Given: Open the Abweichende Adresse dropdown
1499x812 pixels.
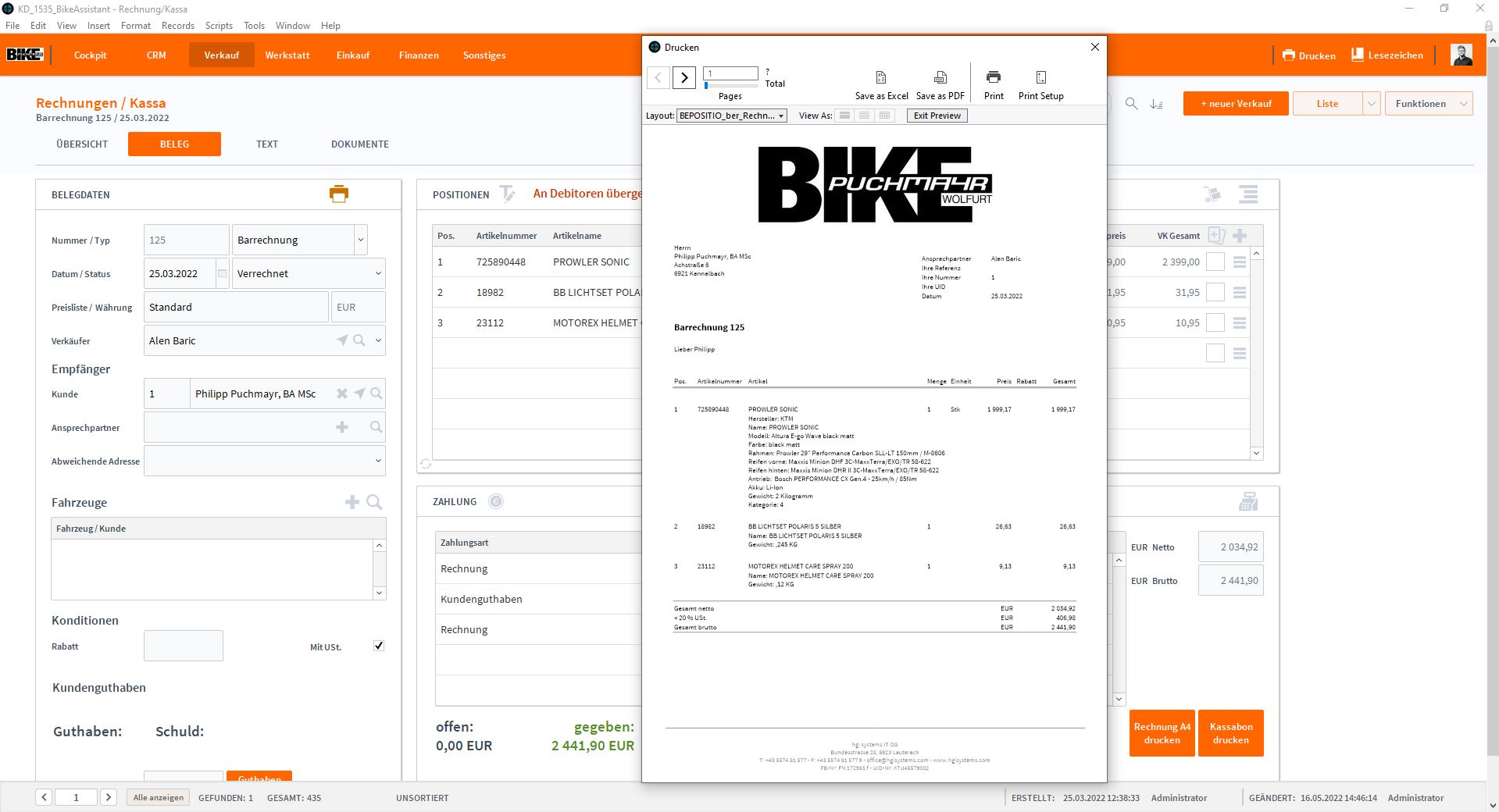Looking at the screenshot, I should (378, 461).
